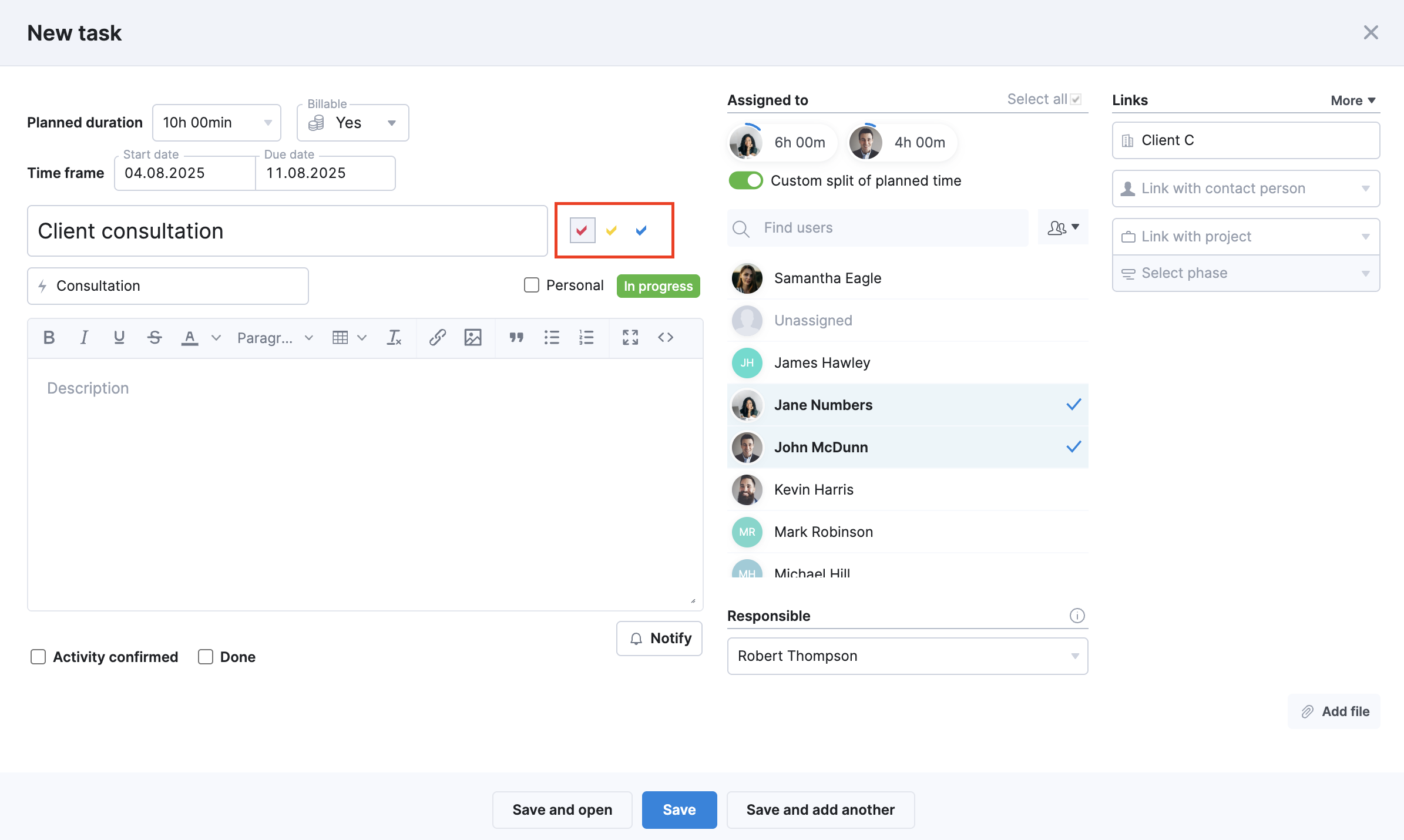Check Activity confirmed checkbox
This screenshot has height=840, width=1404.
pyautogui.click(x=38, y=657)
